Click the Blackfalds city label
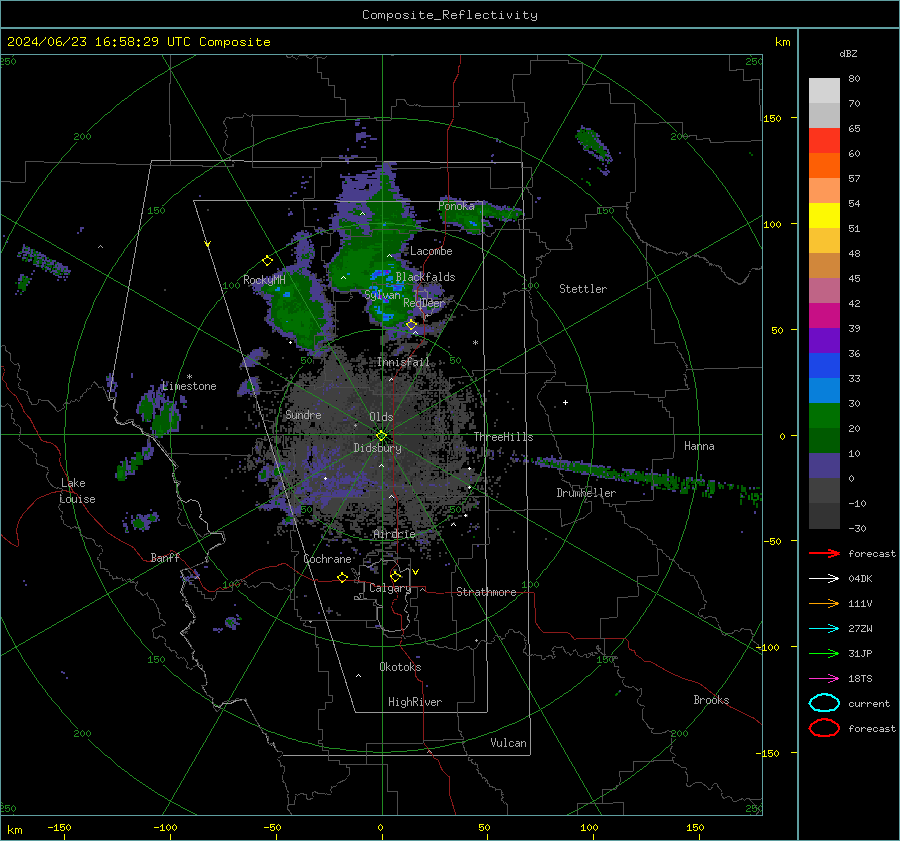Viewport: 900px width, 841px height. (425, 277)
